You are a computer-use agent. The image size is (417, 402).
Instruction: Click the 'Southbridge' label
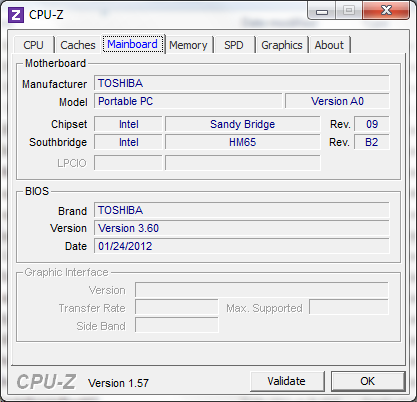point(58,142)
